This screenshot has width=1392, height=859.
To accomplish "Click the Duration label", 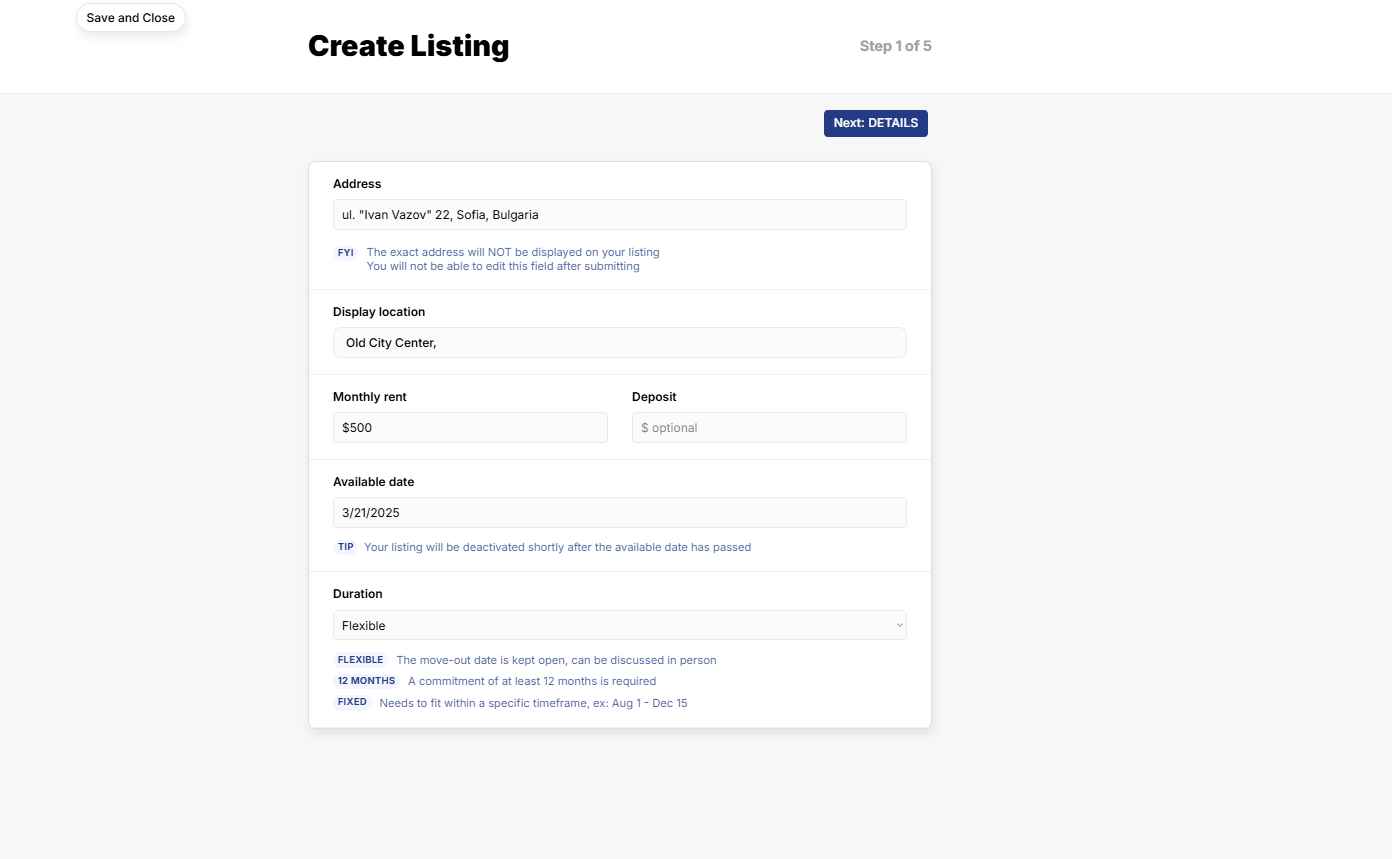I will [358, 594].
